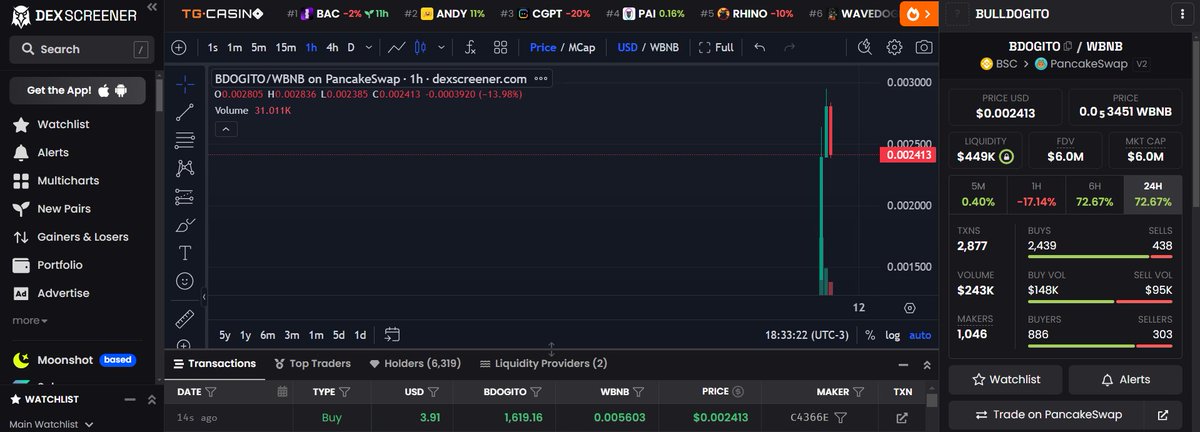The height and width of the screenshot is (432, 1200).
Task: Add pair to Watchlist button
Action: pyautogui.click(x=1004, y=380)
